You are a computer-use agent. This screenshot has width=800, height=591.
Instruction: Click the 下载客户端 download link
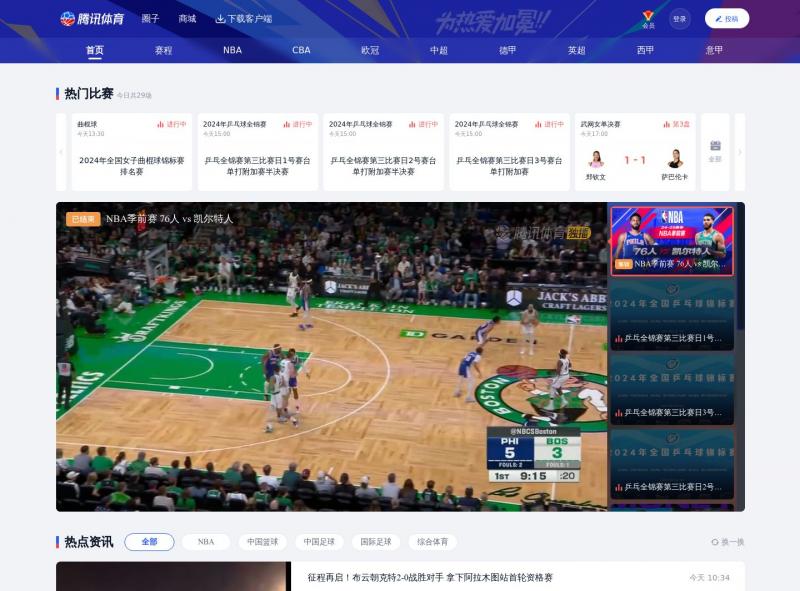pyautogui.click(x=244, y=19)
